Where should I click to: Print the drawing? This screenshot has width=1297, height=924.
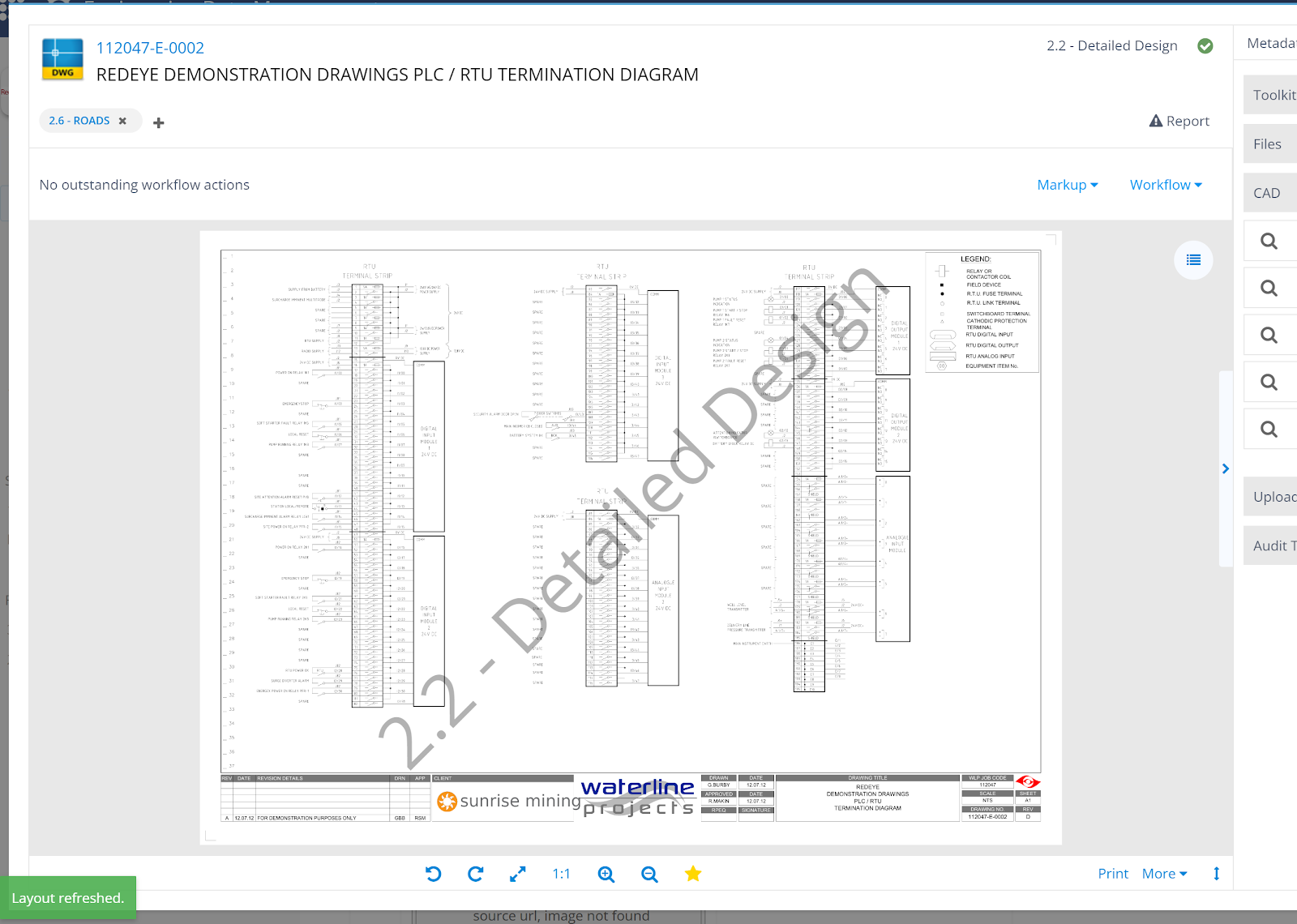click(x=1113, y=874)
